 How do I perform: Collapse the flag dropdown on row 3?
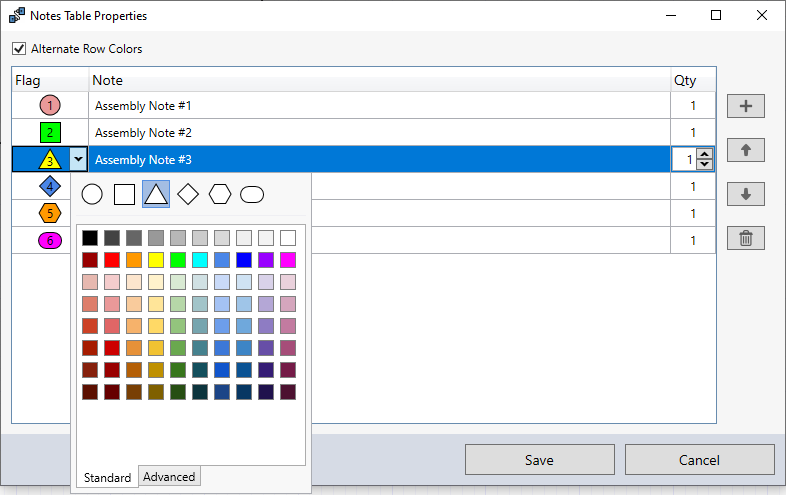coord(79,159)
